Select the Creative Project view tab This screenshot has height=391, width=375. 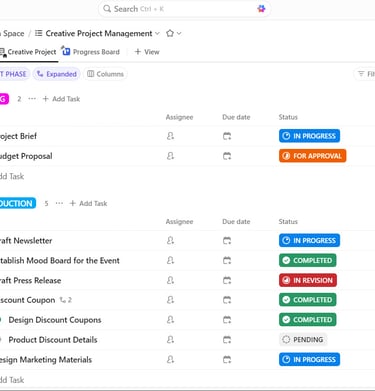[x=29, y=52]
